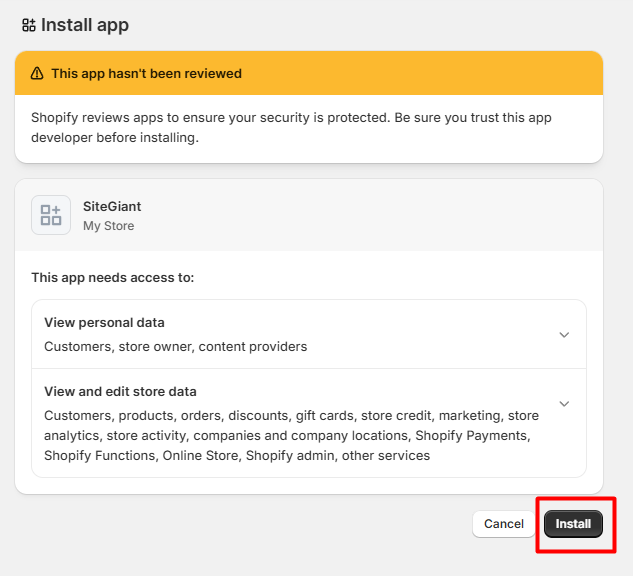Click "This app hasn't been reviewed" banner text
The height and width of the screenshot is (576, 633).
point(146,73)
